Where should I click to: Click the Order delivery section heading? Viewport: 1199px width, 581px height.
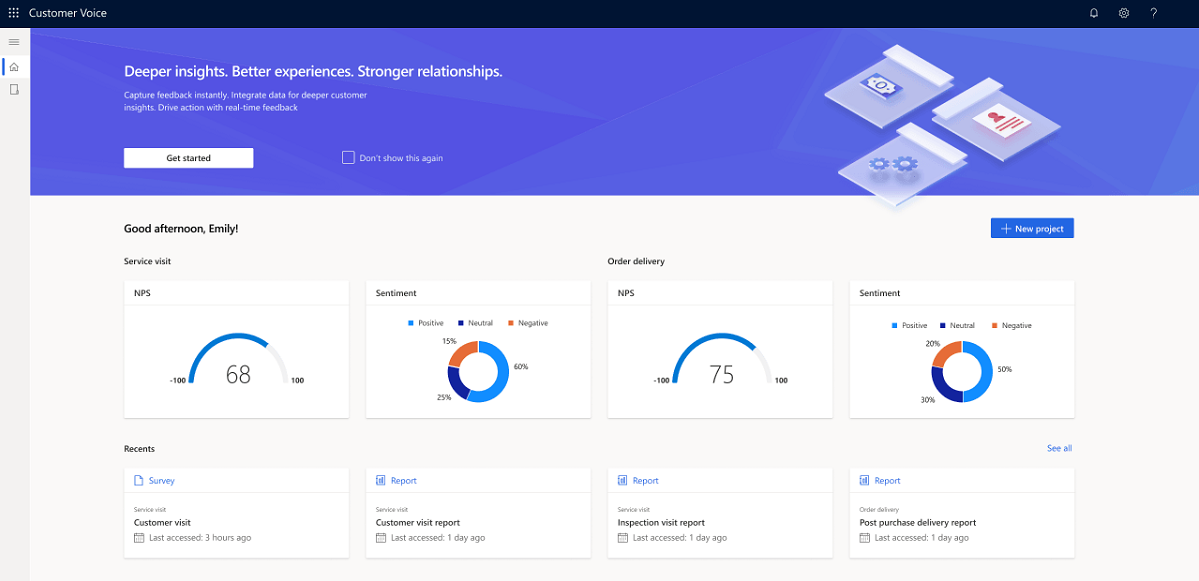[636, 261]
